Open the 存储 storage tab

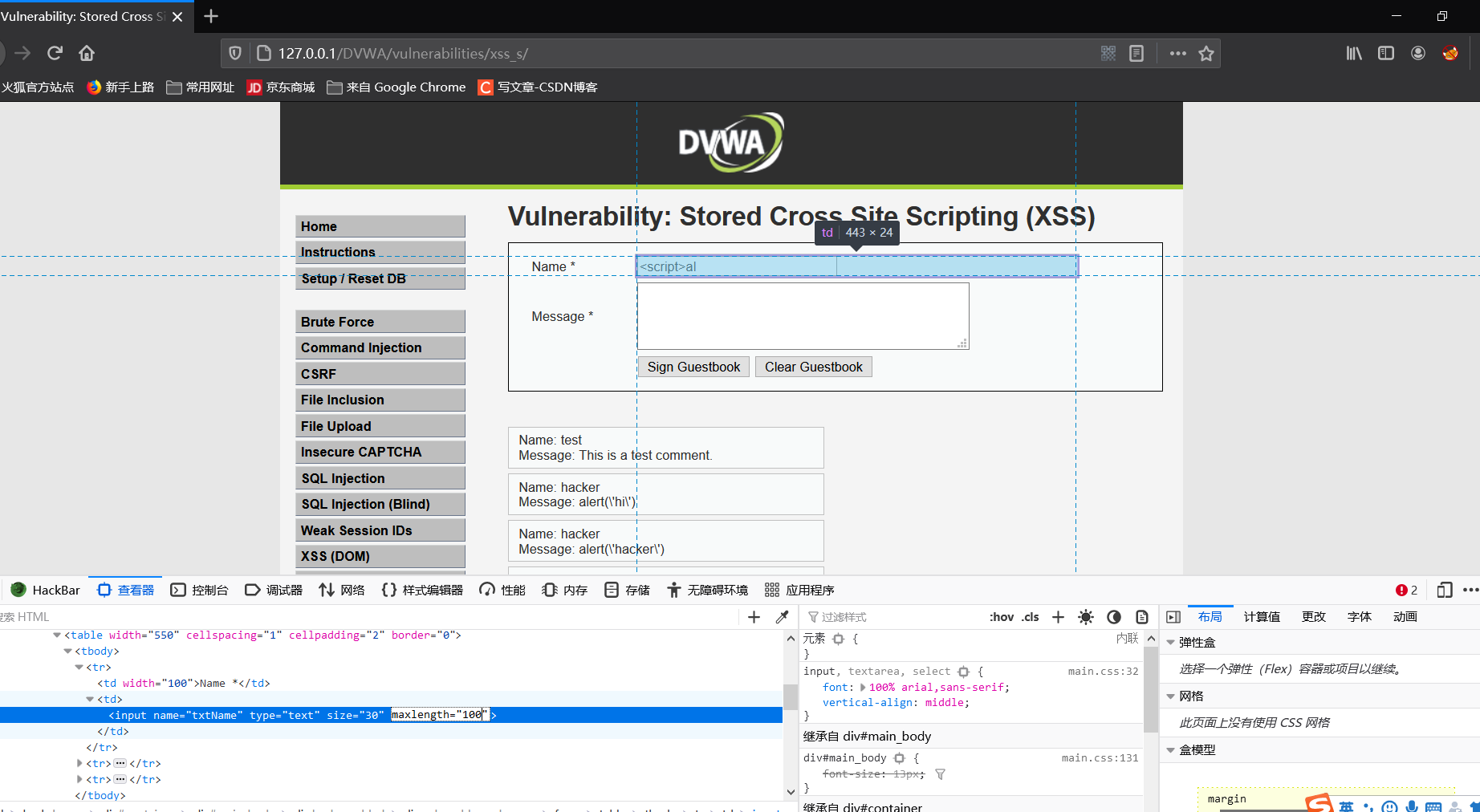(627, 590)
